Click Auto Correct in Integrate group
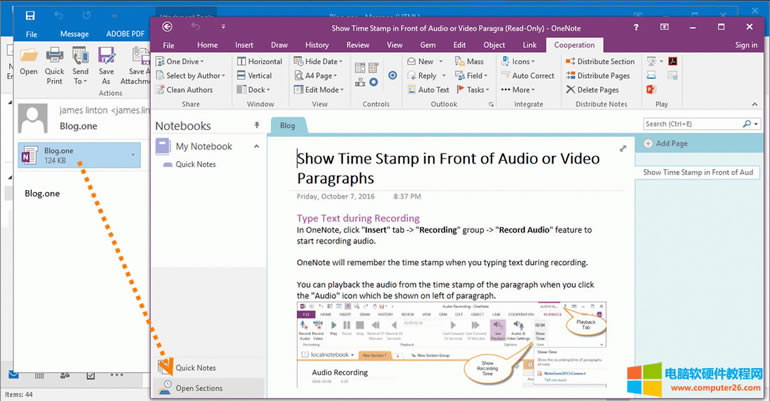 coord(534,76)
